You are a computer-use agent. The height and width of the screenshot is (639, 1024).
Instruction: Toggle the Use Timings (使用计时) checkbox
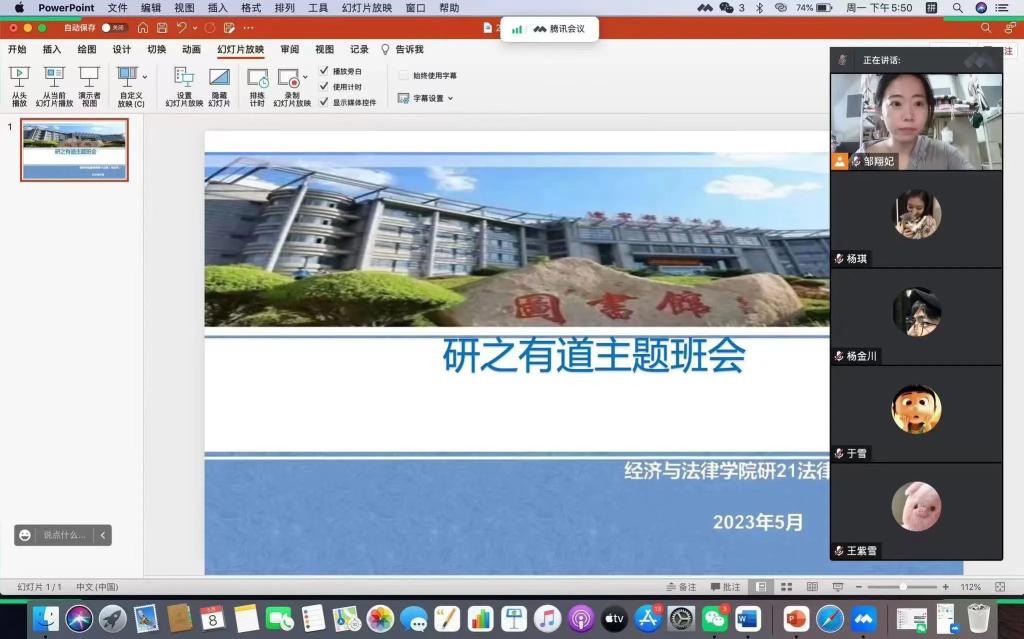click(324, 87)
